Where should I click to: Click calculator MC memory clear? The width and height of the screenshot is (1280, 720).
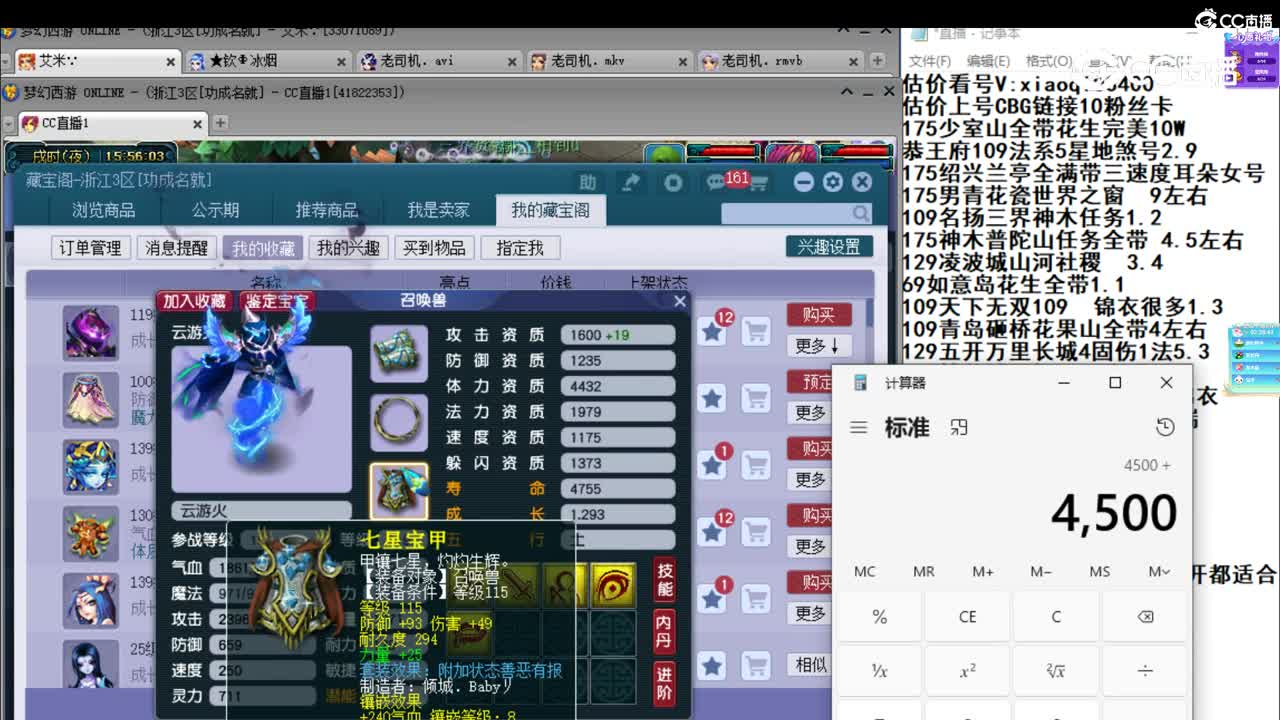(x=865, y=571)
